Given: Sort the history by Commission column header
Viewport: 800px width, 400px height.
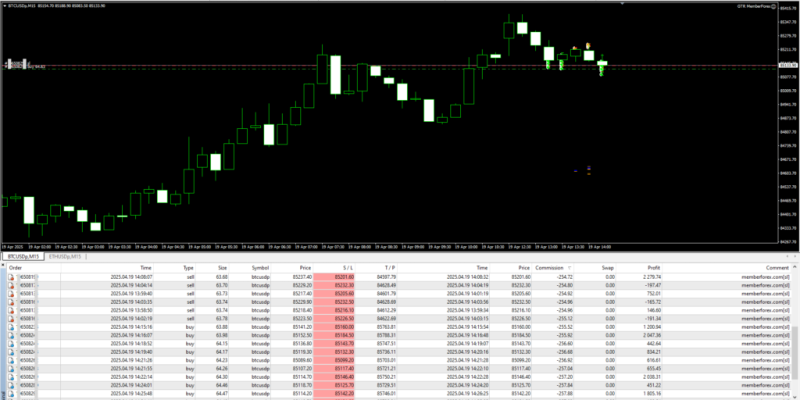Looking at the screenshot, I should (x=549, y=268).
